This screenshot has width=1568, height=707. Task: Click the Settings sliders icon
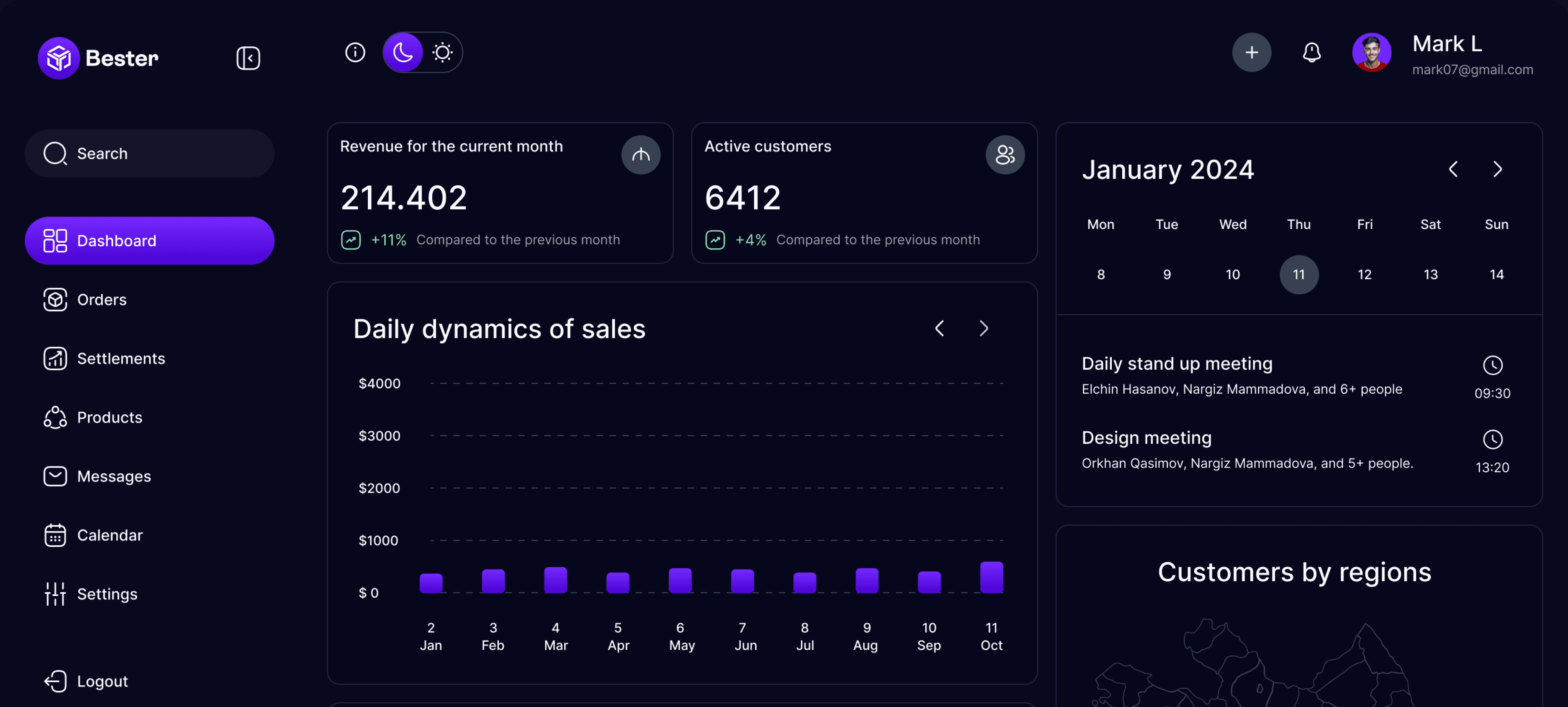click(55, 594)
